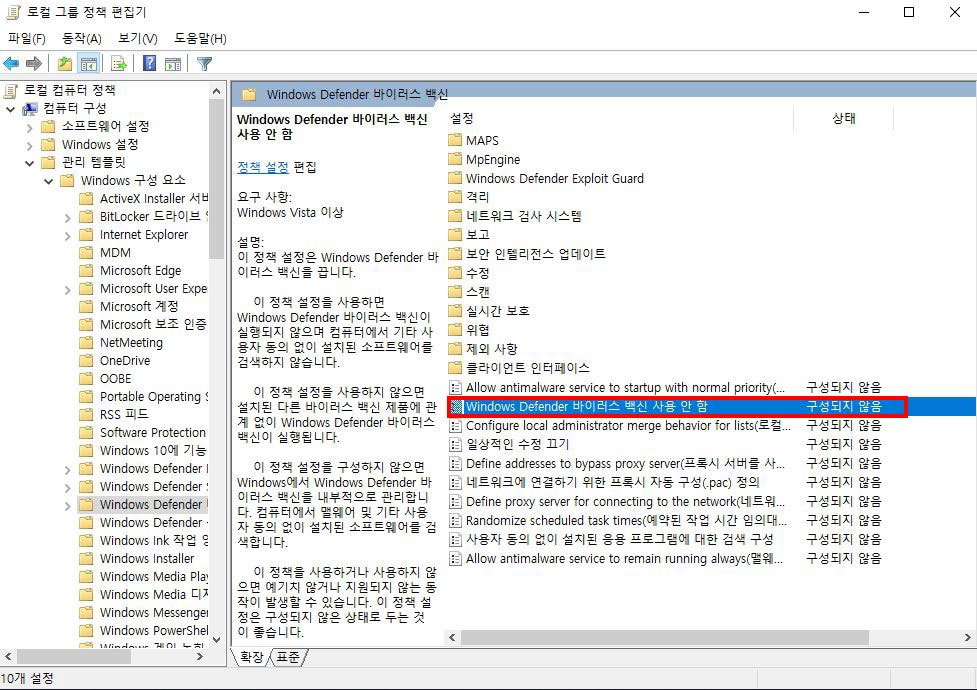This screenshot has width=977, height=690.
Task: Click the tree pane scroll right arrow
Action: pos(199,656)
